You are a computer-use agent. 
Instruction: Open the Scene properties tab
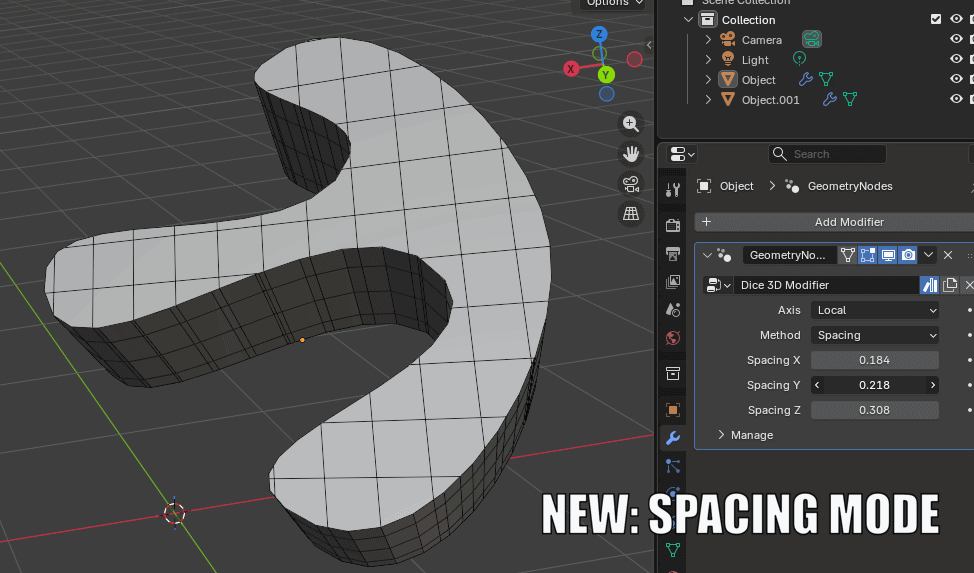click(x=673, y=309)
